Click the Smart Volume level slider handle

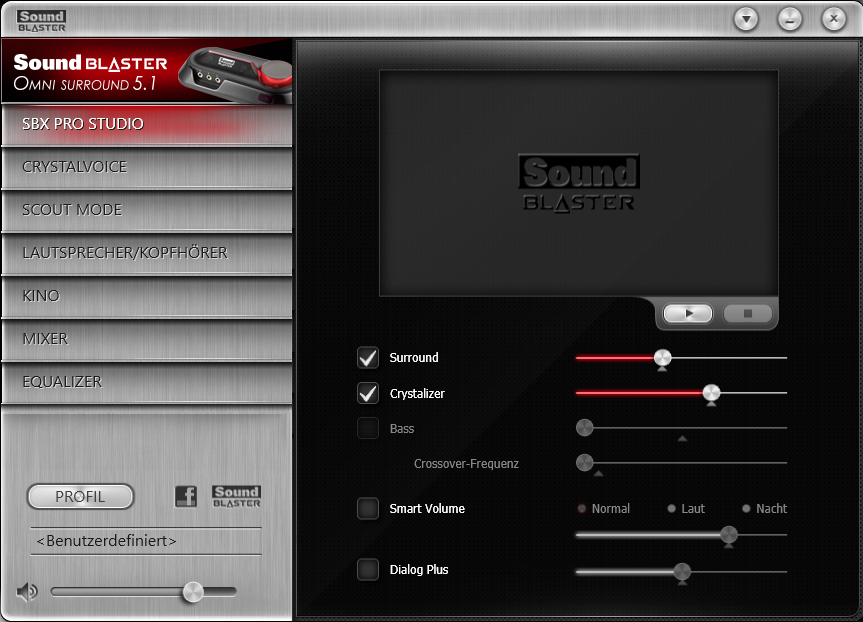tap(729, 534)
